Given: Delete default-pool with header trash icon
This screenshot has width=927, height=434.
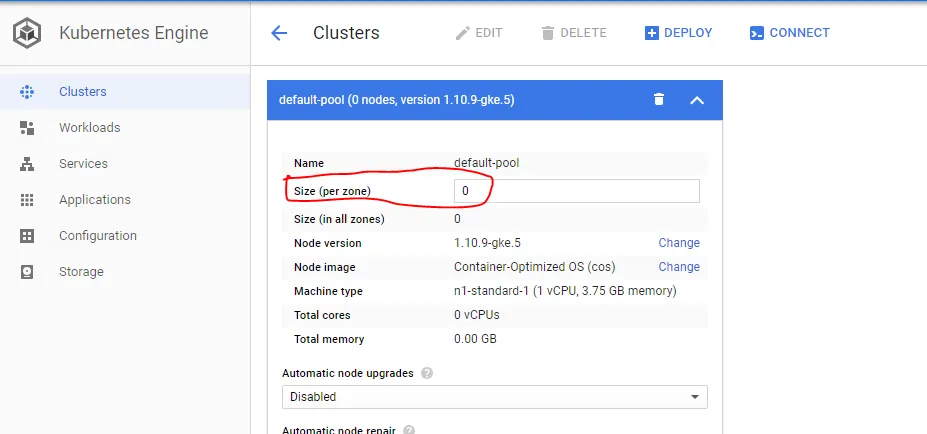Looking at the screenshot, I should [x=659, y=99].
